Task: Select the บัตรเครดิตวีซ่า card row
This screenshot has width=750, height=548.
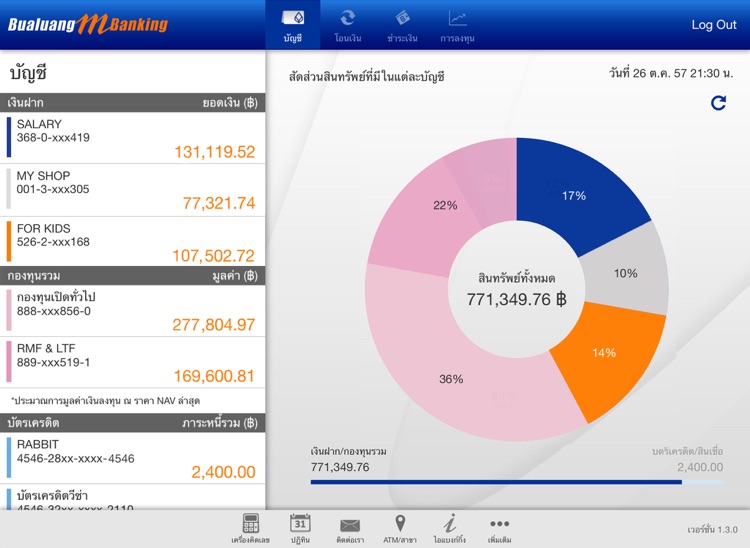Action: pos(132,497)
